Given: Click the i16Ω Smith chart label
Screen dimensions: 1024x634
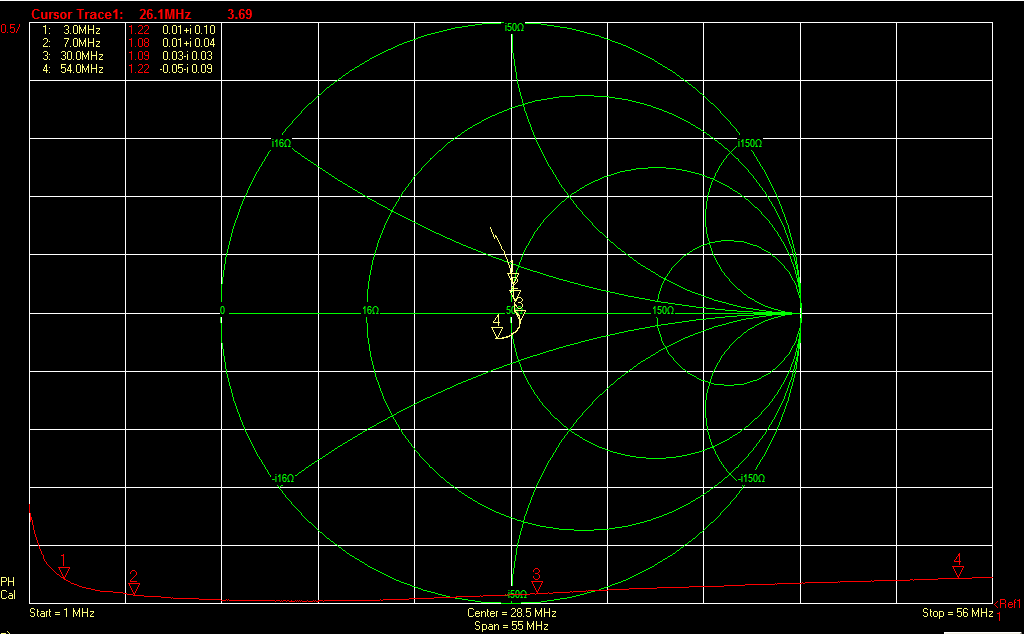Looking at the screenshot, I should (281, 144).
